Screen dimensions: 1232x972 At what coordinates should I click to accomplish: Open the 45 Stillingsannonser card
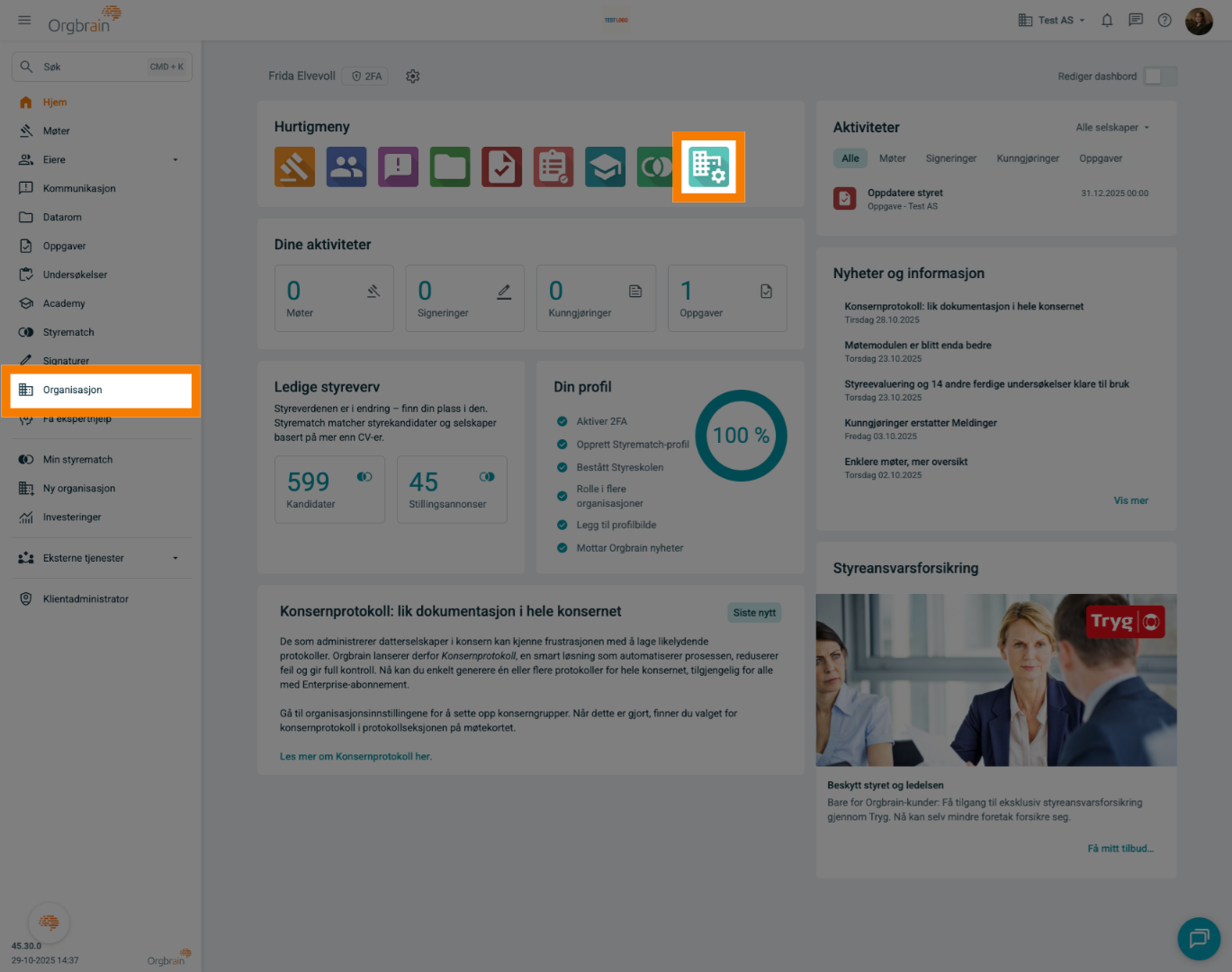tap(452, 489)
